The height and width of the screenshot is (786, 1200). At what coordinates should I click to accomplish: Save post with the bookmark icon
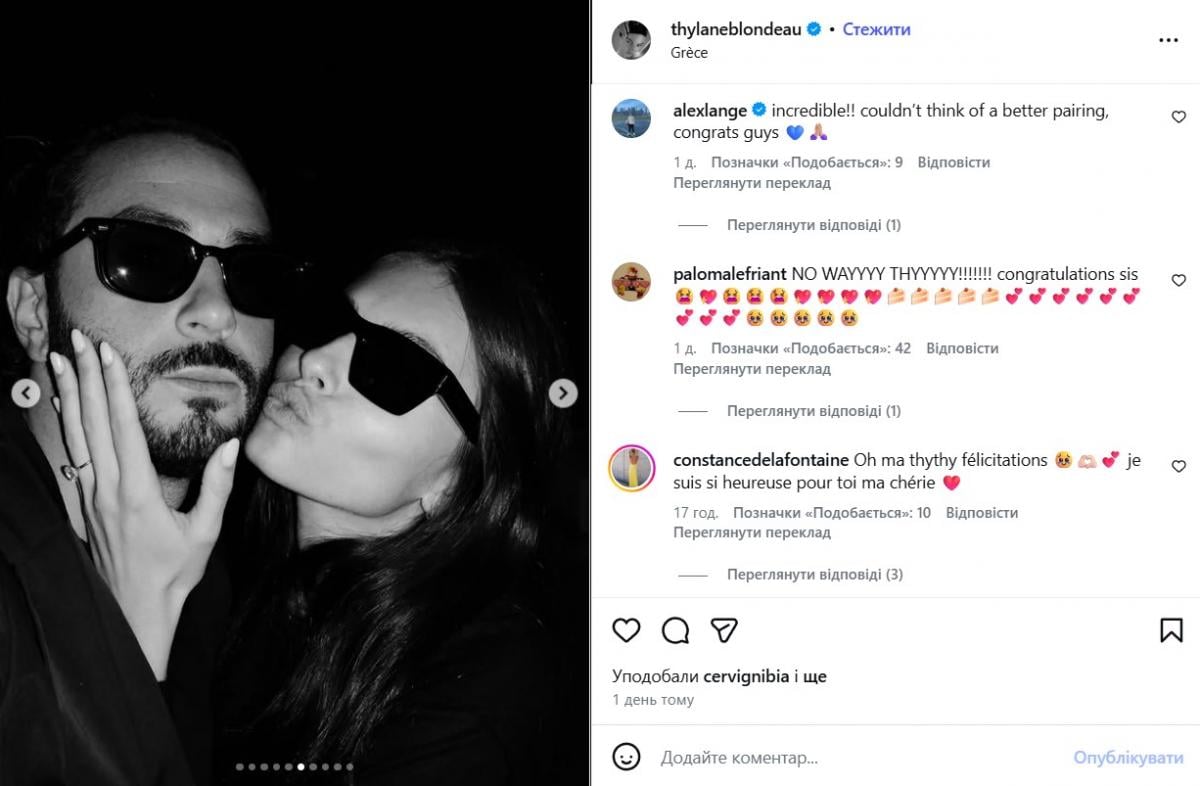tap(1171, 630)
